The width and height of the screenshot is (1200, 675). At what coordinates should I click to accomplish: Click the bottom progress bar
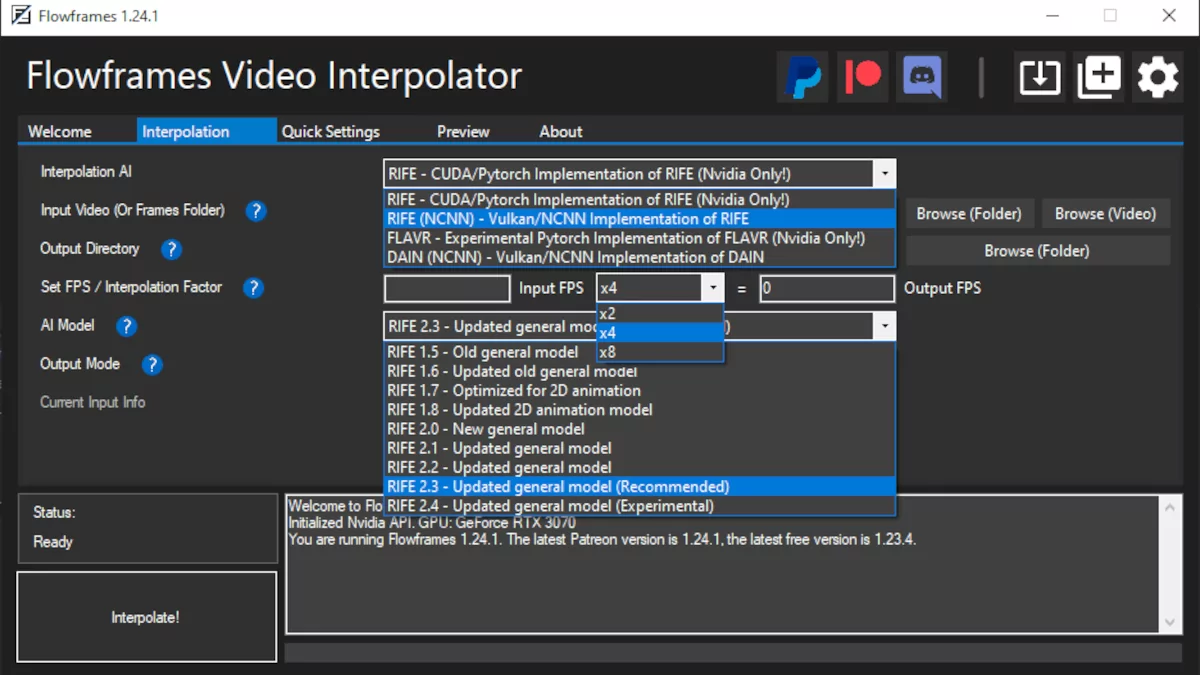point(733,653)
